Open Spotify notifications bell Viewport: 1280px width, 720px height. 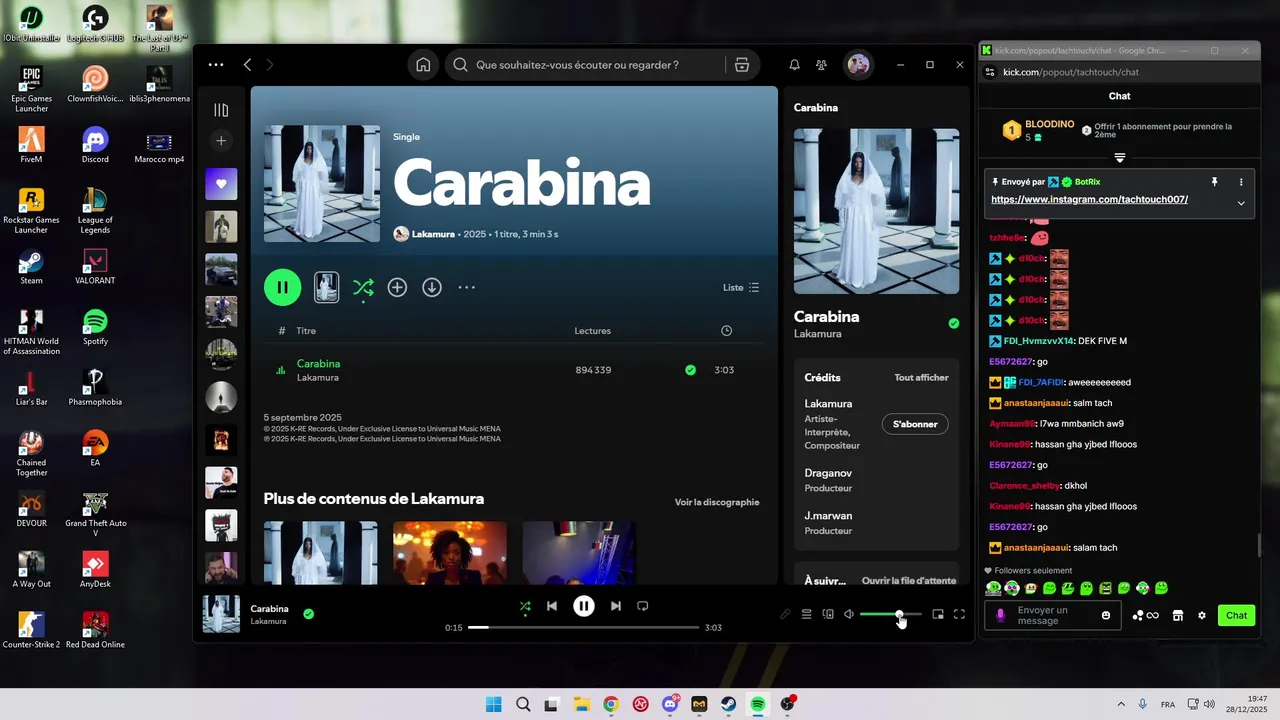coord(794,65)
